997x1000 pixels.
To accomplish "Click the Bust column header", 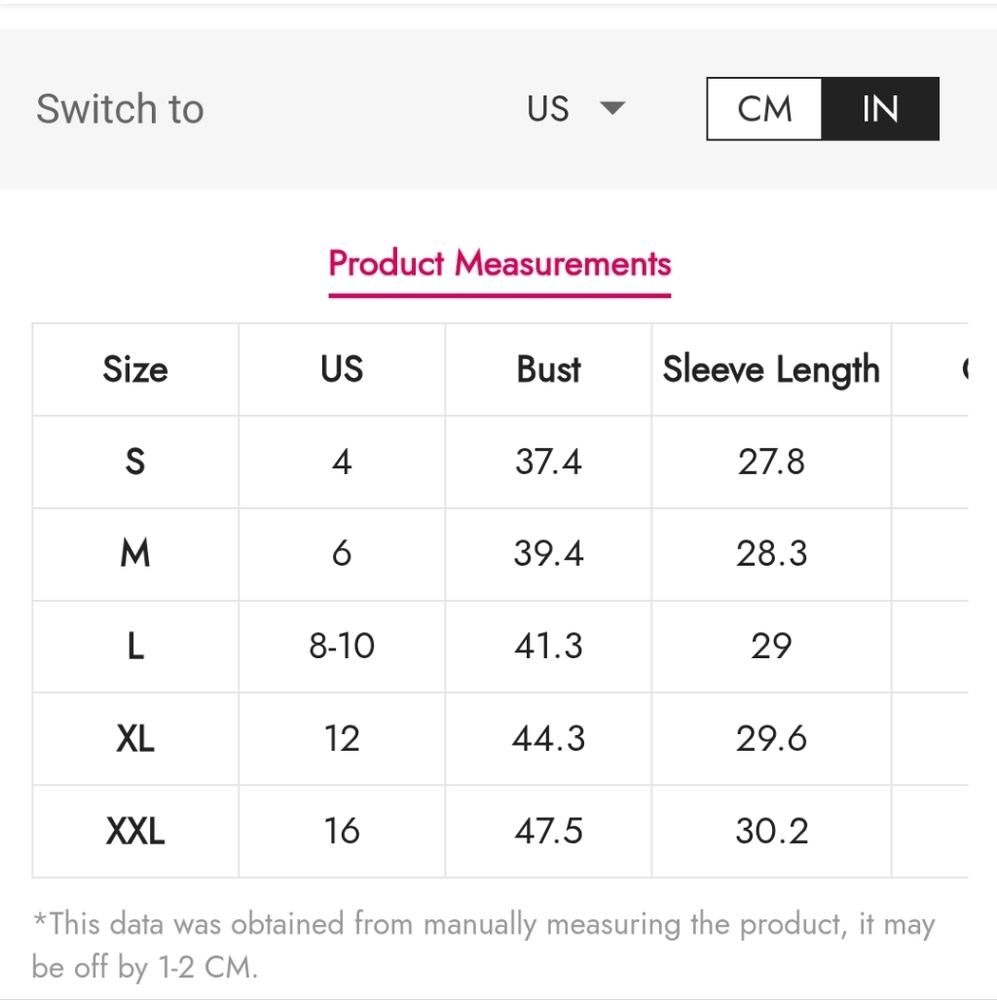I will [x=549, y=369].
